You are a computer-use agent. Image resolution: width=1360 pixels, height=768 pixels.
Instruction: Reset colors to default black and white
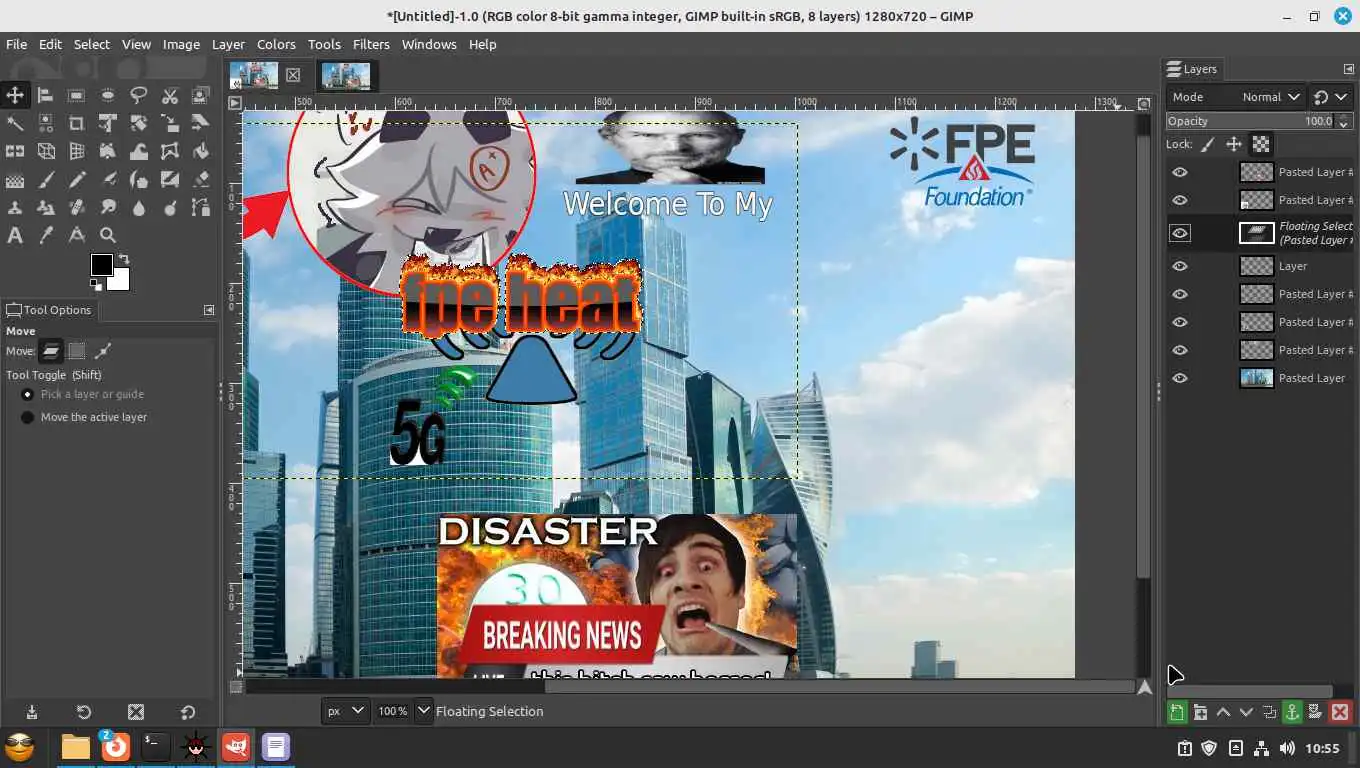click(95, 284)
